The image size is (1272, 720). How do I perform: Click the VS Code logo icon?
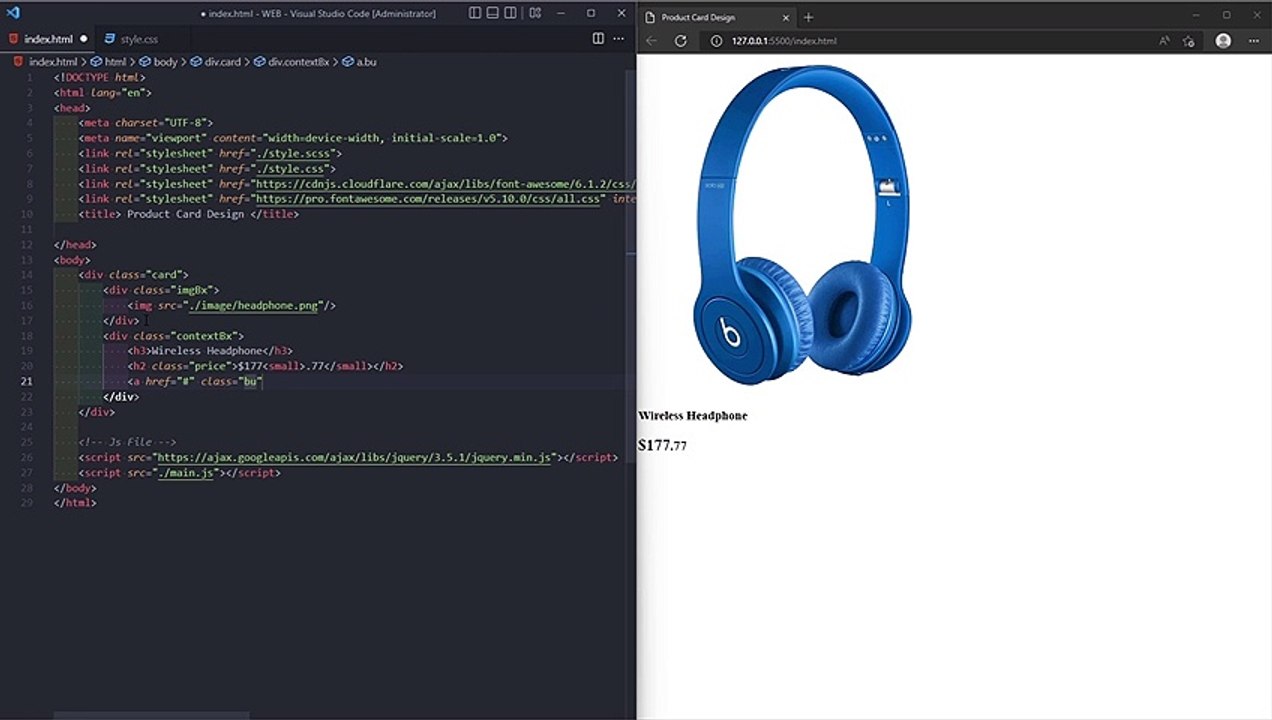pos(13,13)
